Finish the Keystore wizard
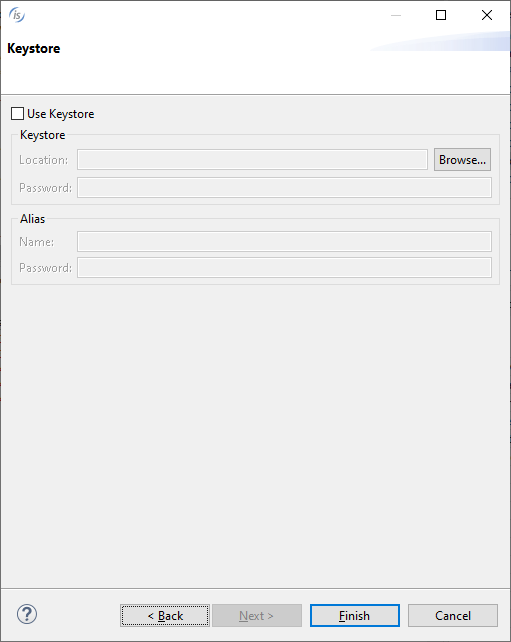511x642 pixels. coord(355,615)
